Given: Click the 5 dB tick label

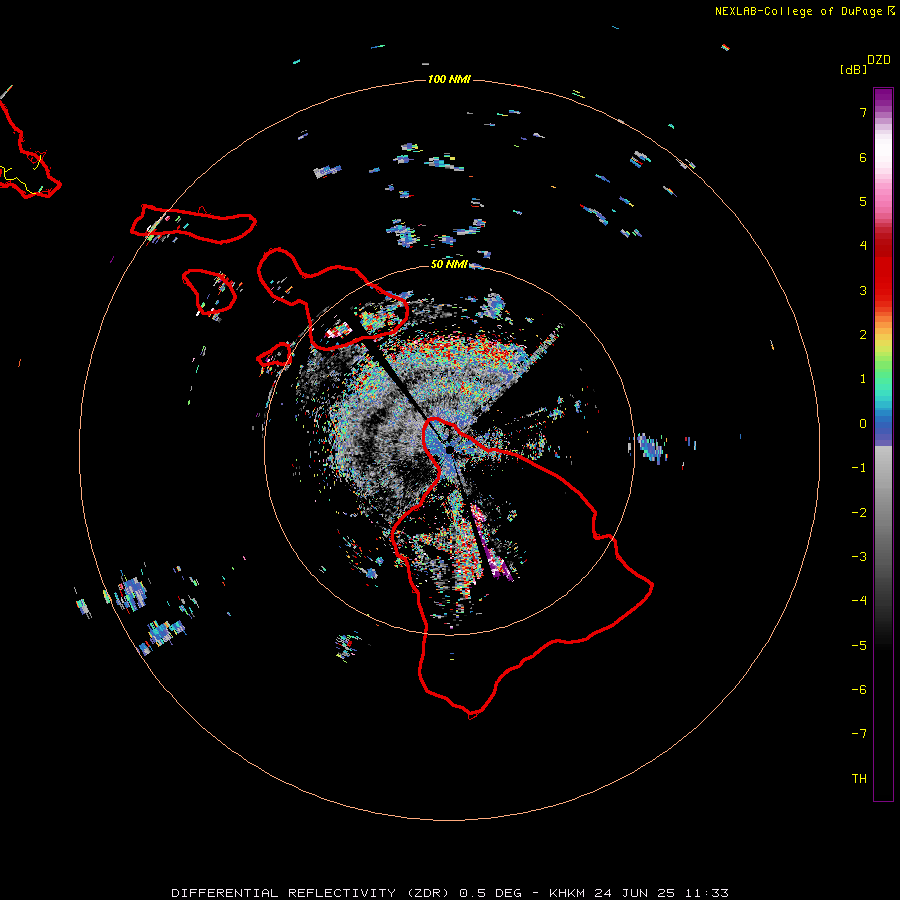Looking at the screenshot, I should click(863, 201).
